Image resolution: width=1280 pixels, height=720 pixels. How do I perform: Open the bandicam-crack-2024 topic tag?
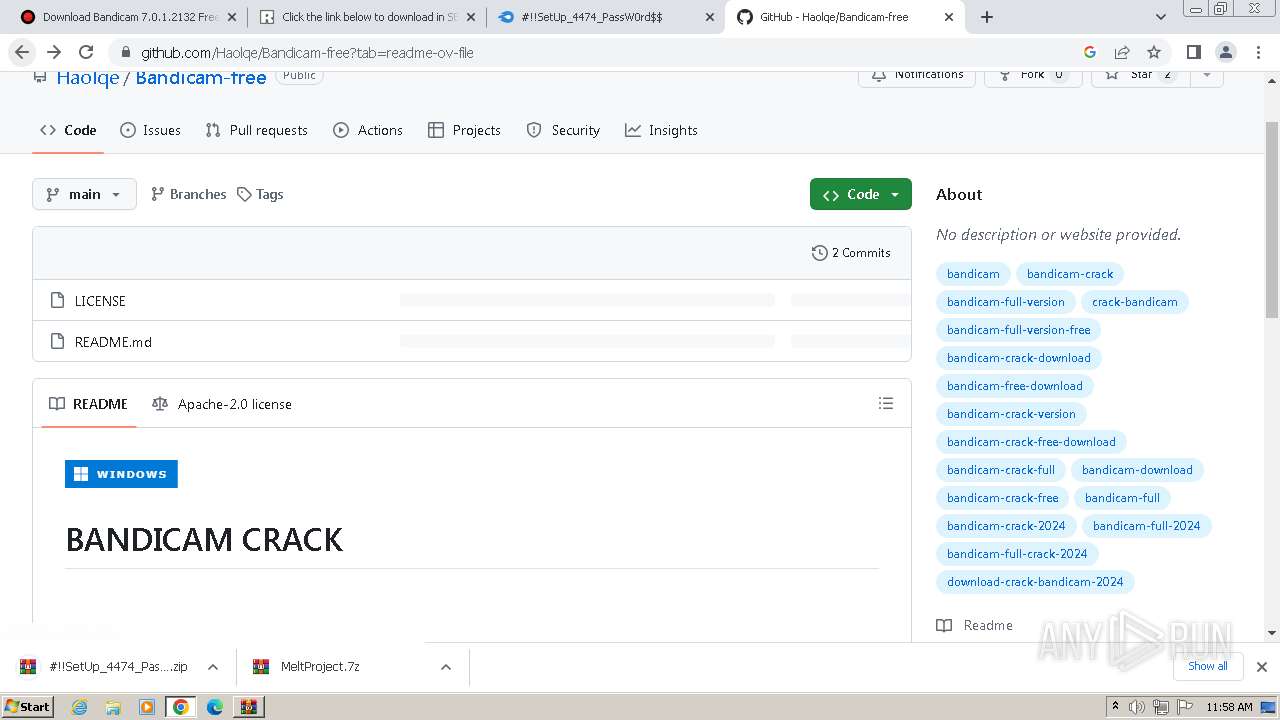pos(1006,526)
